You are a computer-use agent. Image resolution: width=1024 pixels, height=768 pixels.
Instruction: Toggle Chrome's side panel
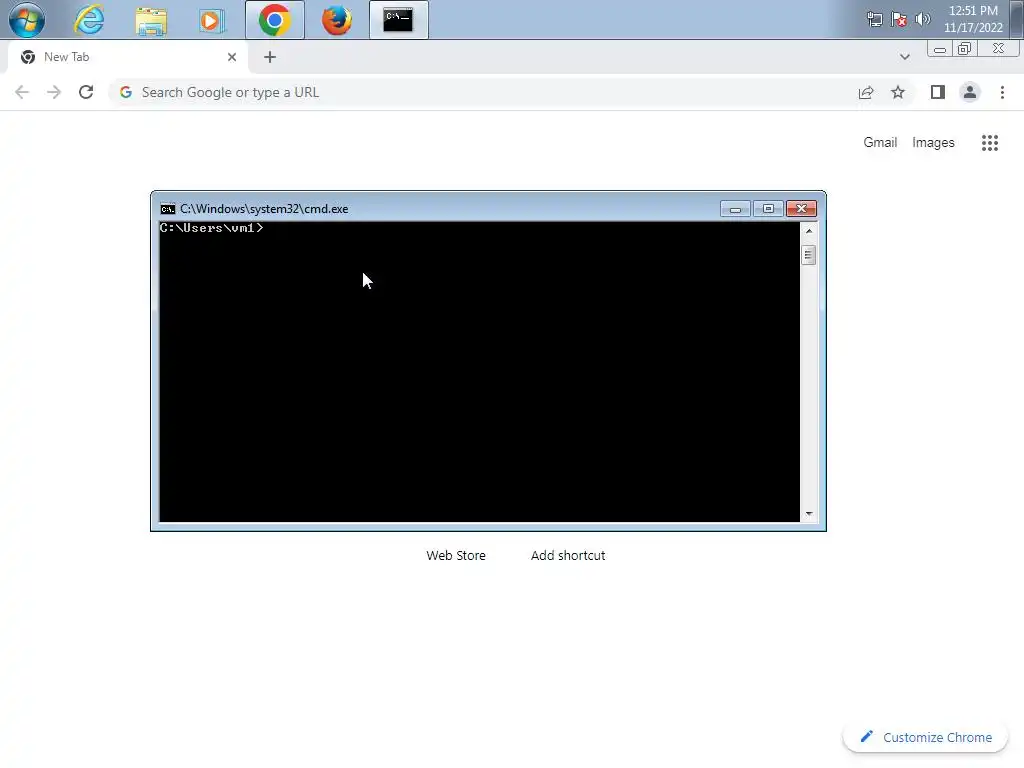coord(938,92)
